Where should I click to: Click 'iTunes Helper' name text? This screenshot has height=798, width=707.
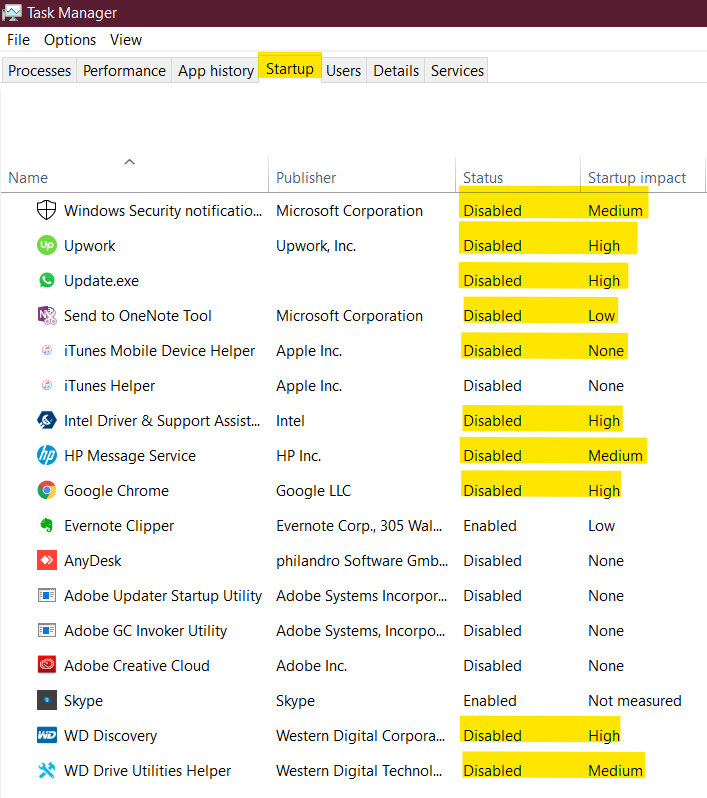coord(109,386)
